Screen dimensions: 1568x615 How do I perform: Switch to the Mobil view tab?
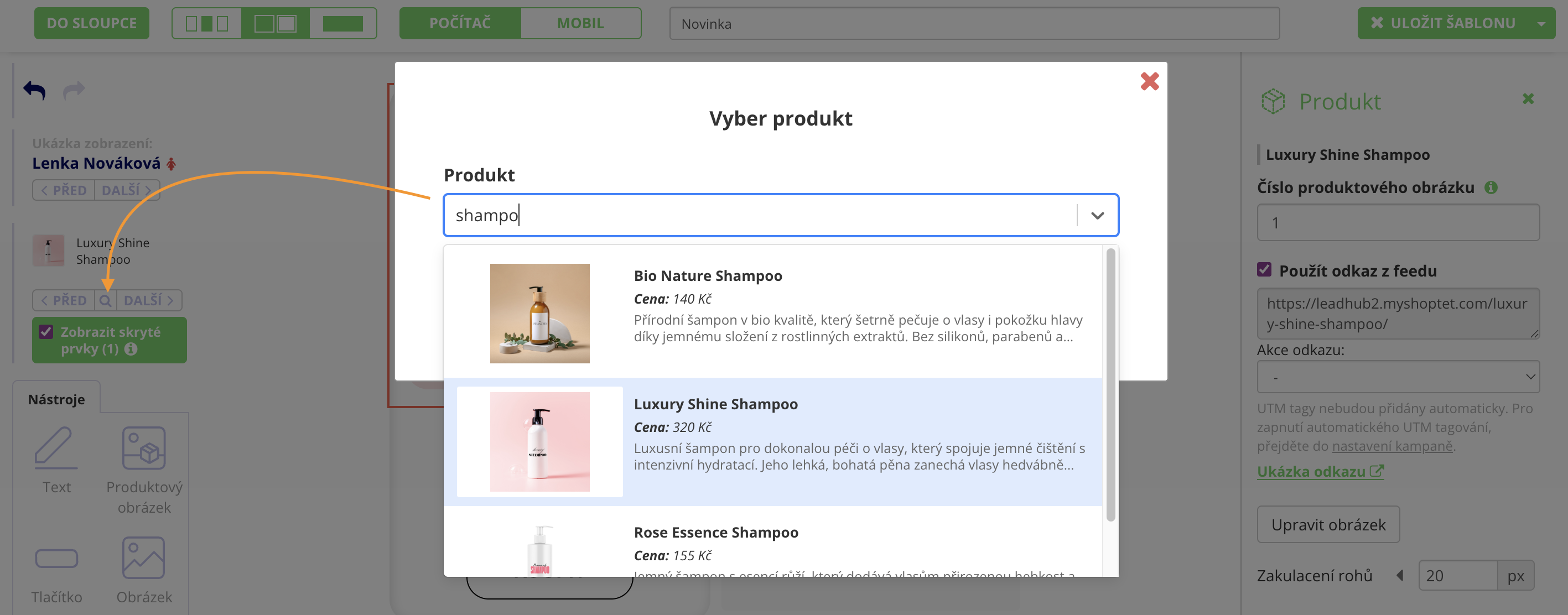coord(580,24)
